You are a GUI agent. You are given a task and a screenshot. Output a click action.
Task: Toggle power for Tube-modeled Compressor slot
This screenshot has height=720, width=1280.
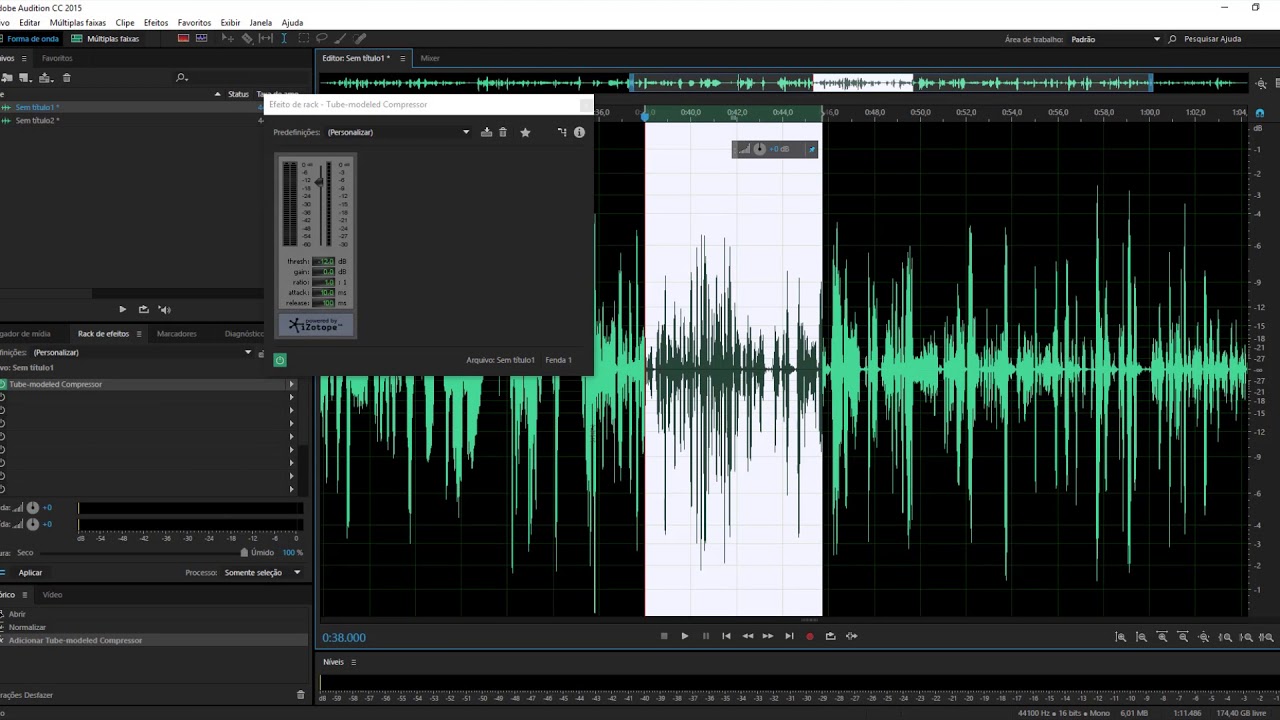(x=3, y=384)
